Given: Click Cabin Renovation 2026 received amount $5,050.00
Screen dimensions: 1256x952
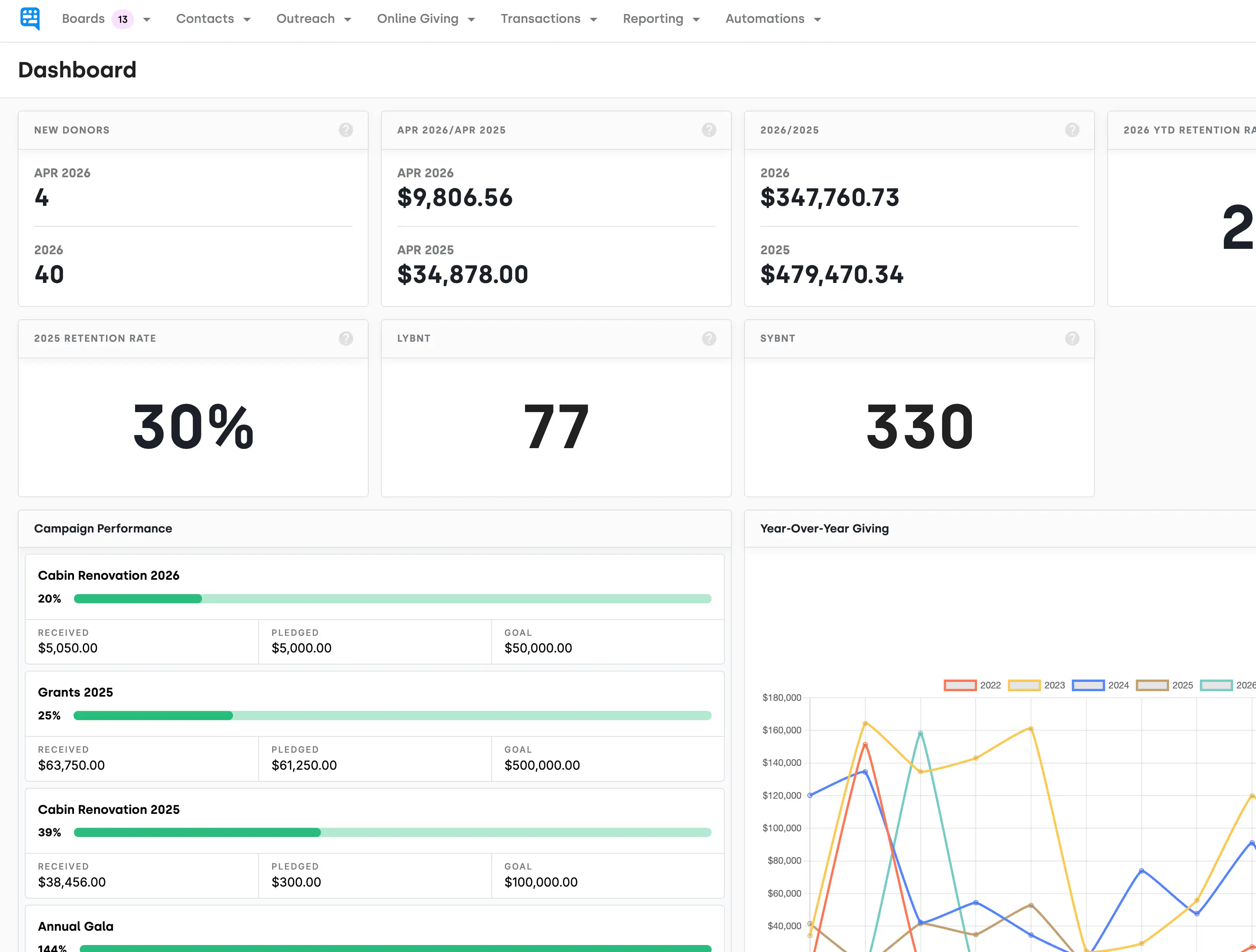Looking at the screenshot, I should pos(68,648).
